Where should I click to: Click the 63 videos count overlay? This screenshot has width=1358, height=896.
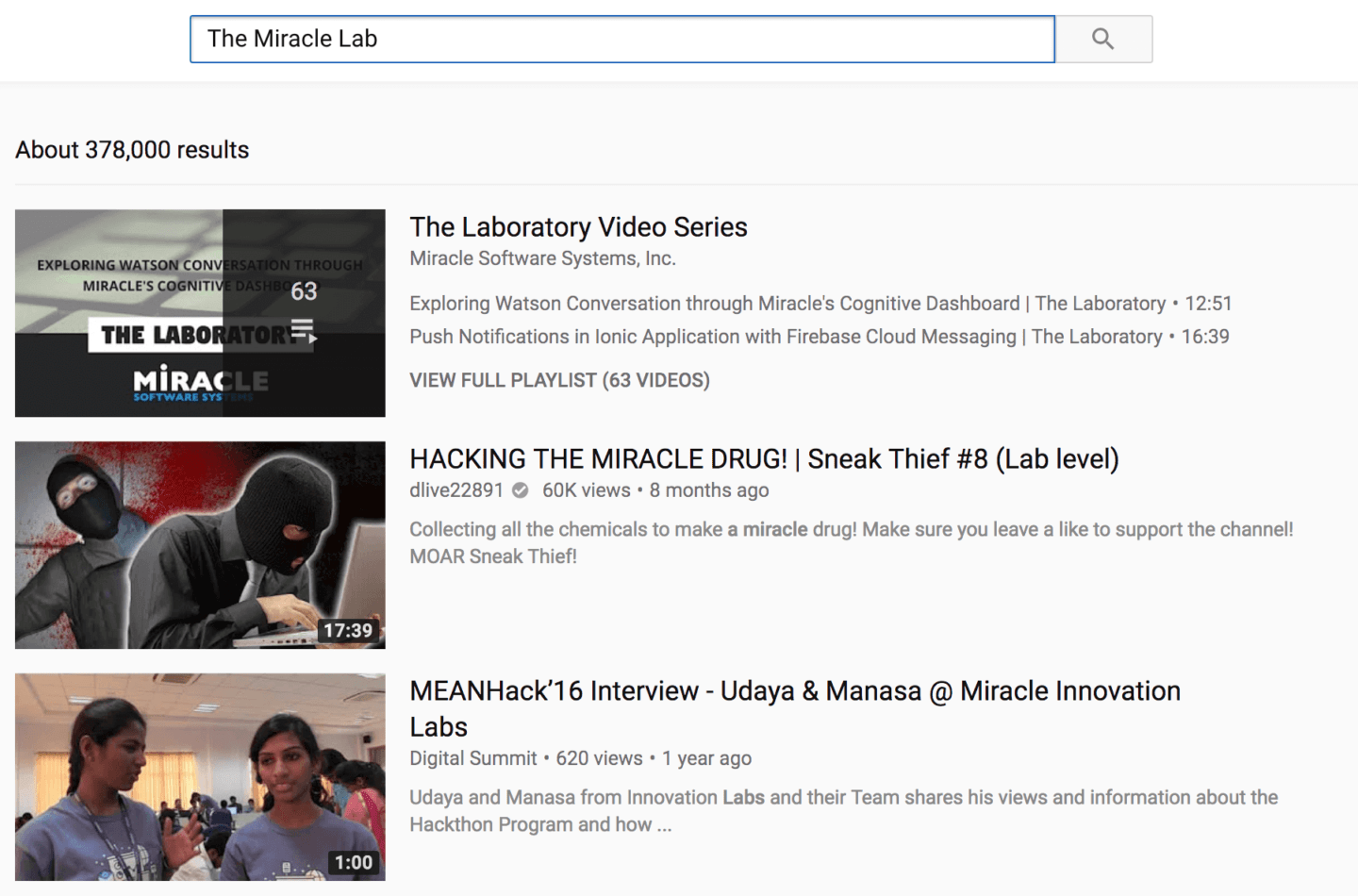click(x=304, y=291)
